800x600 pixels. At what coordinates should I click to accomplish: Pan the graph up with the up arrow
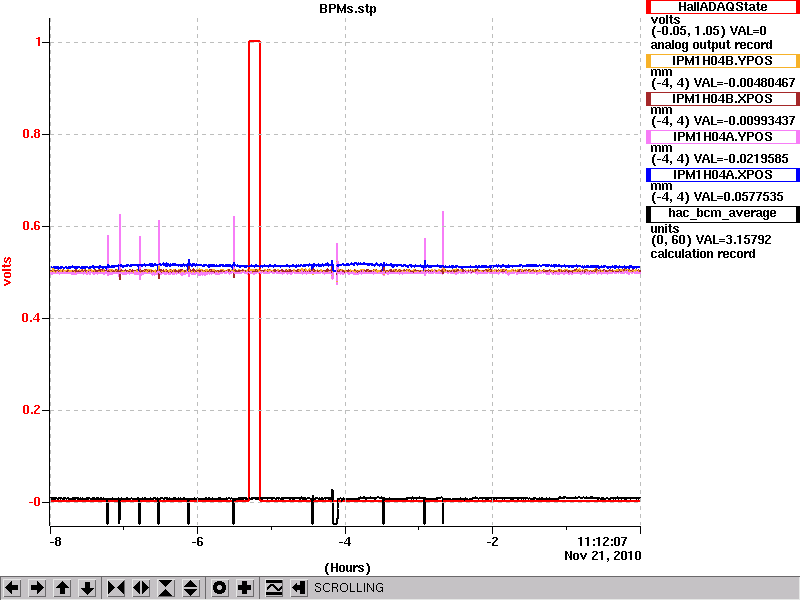click(62, 588)
